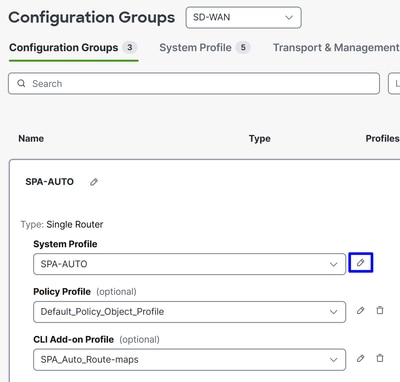Delete the CLI Add-on Profile trash icon

[x=380, y=358]
